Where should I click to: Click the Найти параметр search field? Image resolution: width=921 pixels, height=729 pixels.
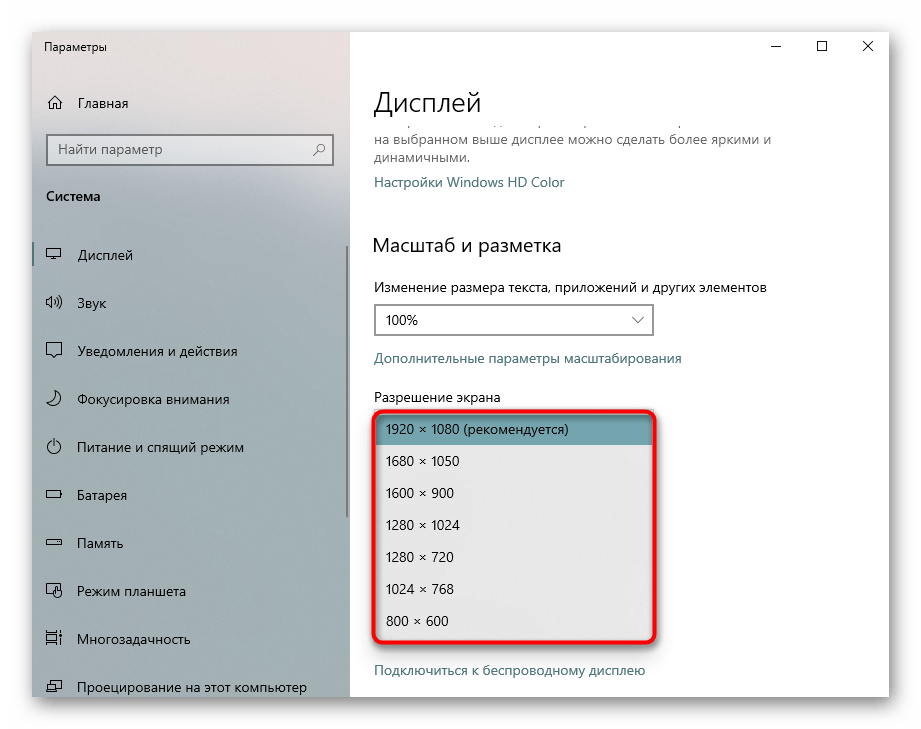pyautogui.click(x=178, y=150)
